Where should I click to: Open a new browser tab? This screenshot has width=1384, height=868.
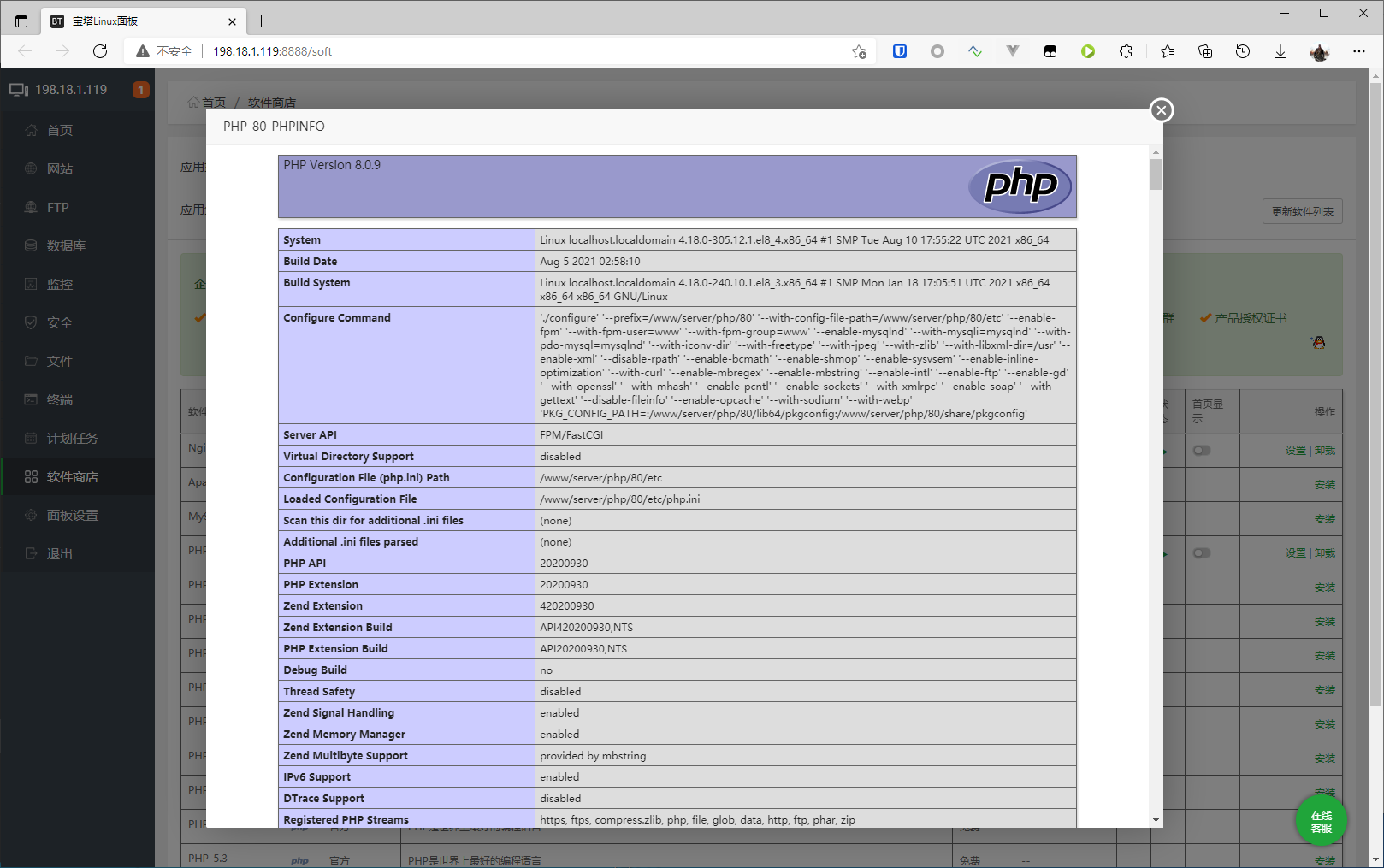point(262,21)
